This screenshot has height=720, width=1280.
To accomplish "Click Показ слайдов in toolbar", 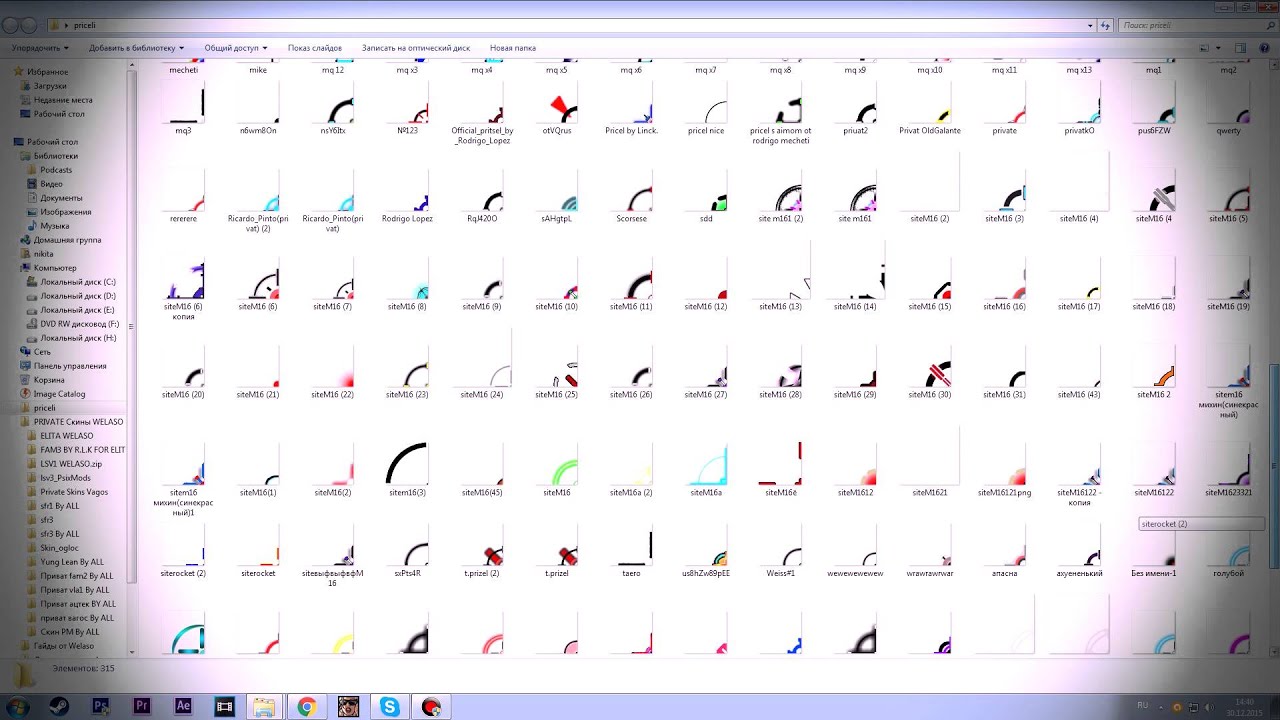I will tap(315, 48).
